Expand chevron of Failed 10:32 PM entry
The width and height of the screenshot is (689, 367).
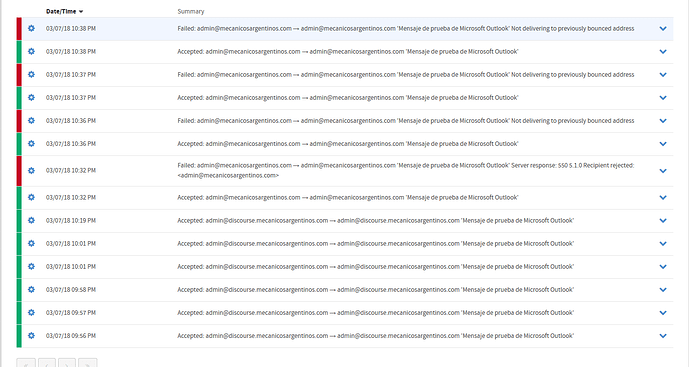pyautogui.click(x=663, y=171)
